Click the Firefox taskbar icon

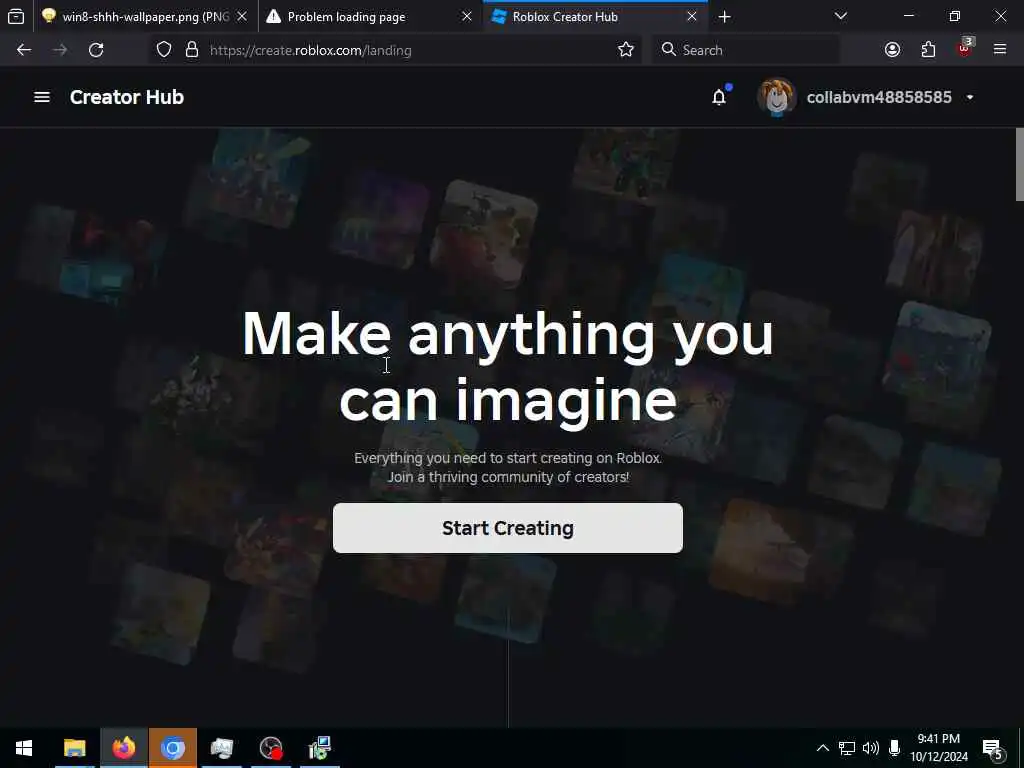tap(123, 748)
